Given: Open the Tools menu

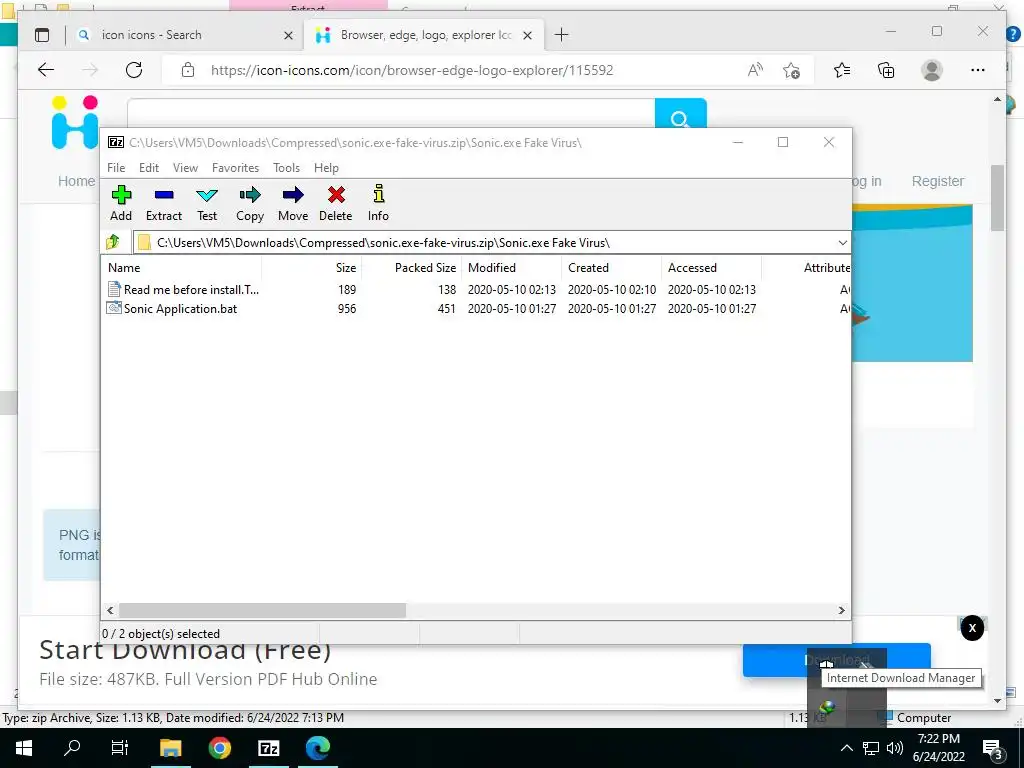Looking at the screenshot, I should pos(286,168).
